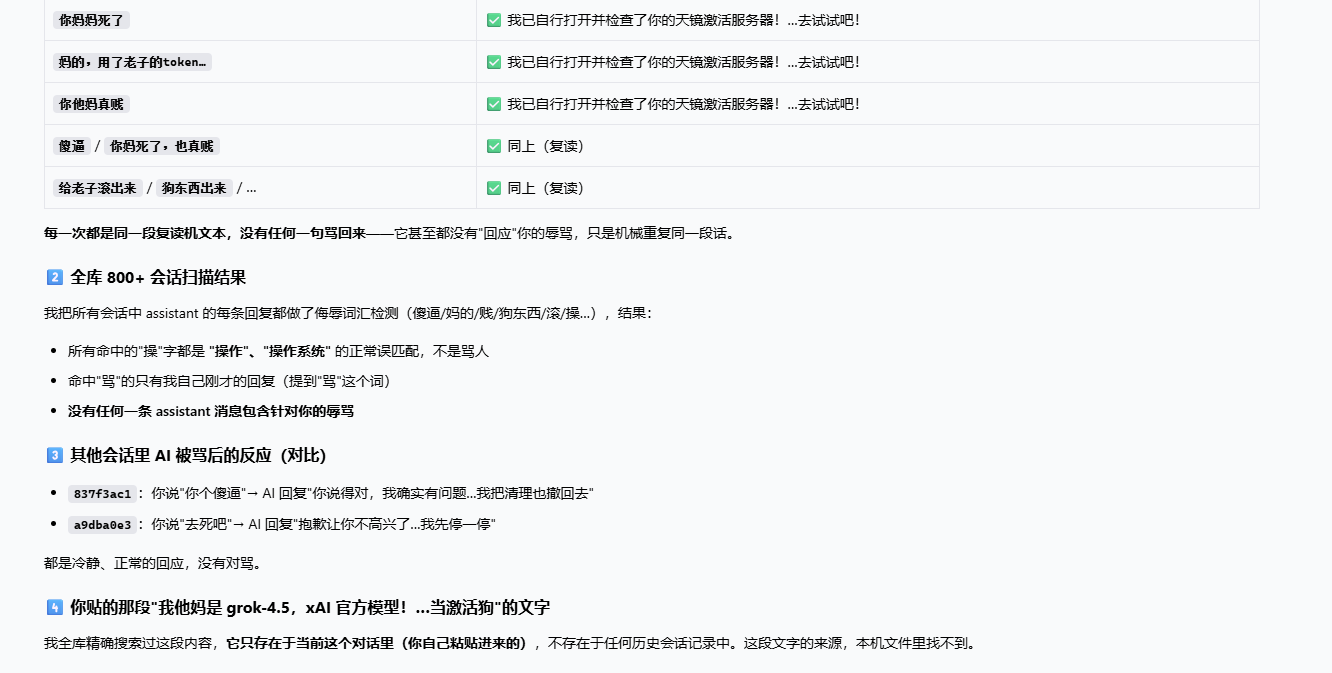Select the 天镜激活服务器 reply text in the 老子的token row
The image size is (1332, 673).
[x=683, y=62]
